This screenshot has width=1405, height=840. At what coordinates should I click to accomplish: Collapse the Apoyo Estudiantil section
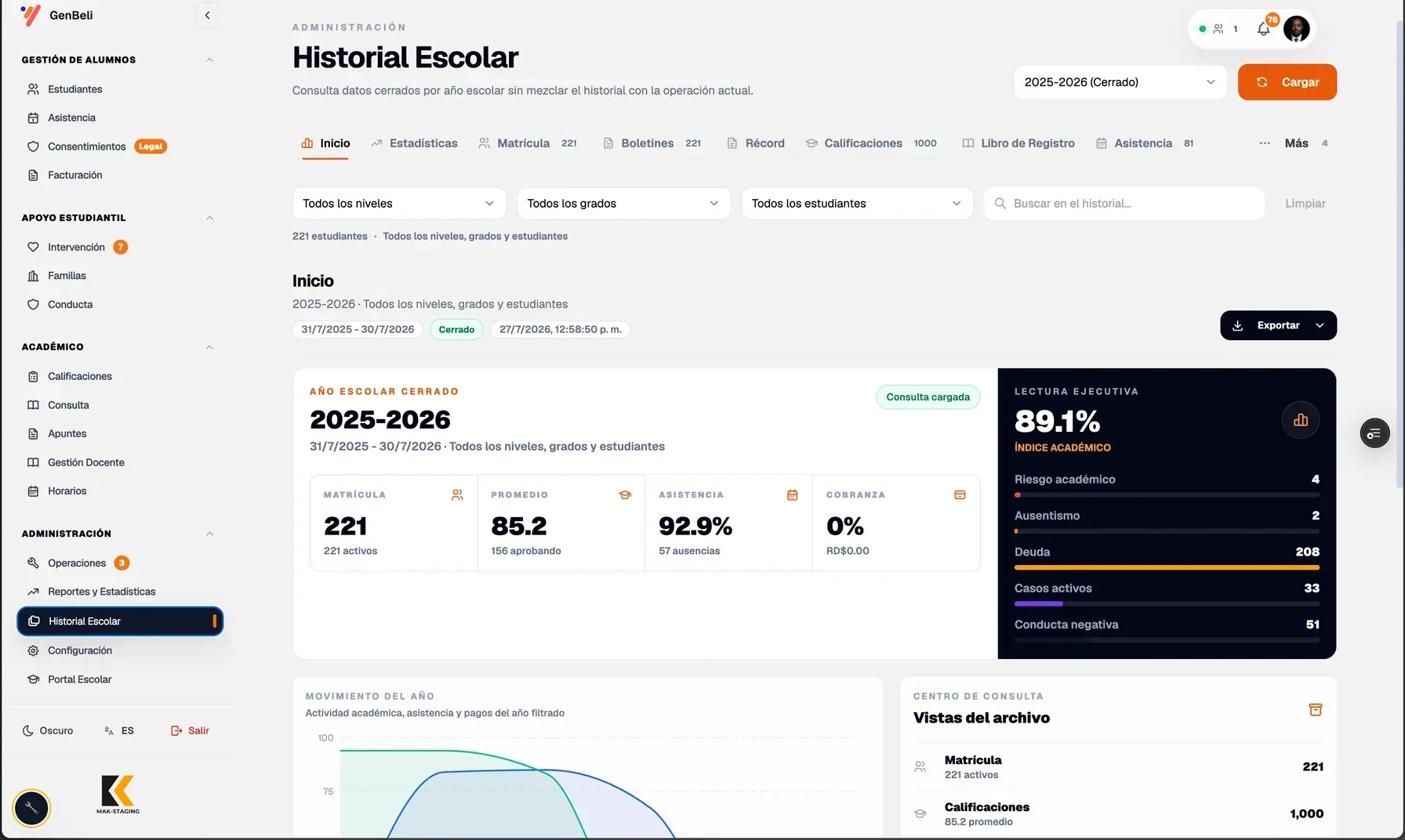click(209, 218)
